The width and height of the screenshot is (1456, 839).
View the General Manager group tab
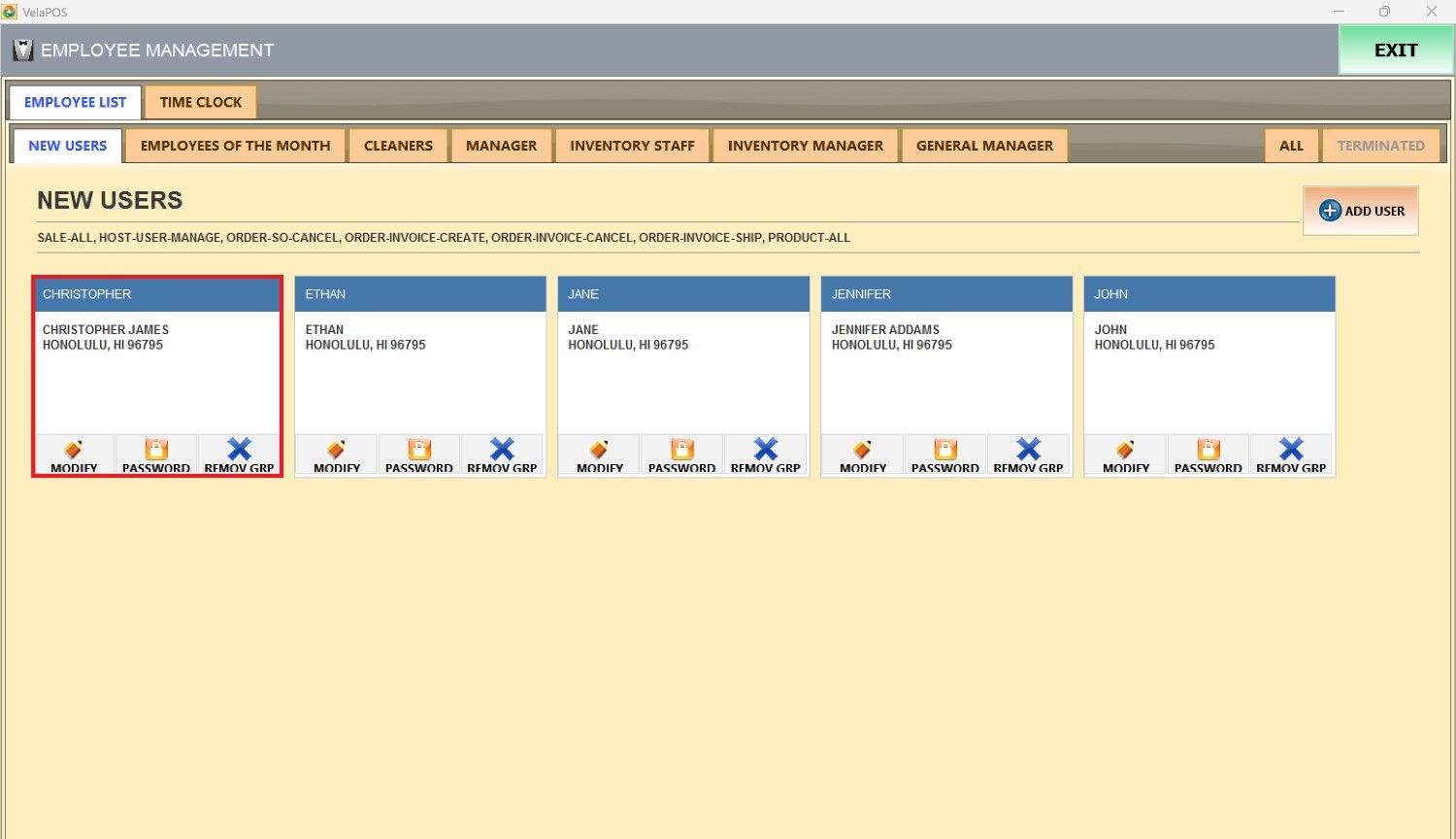coord(984,146)
